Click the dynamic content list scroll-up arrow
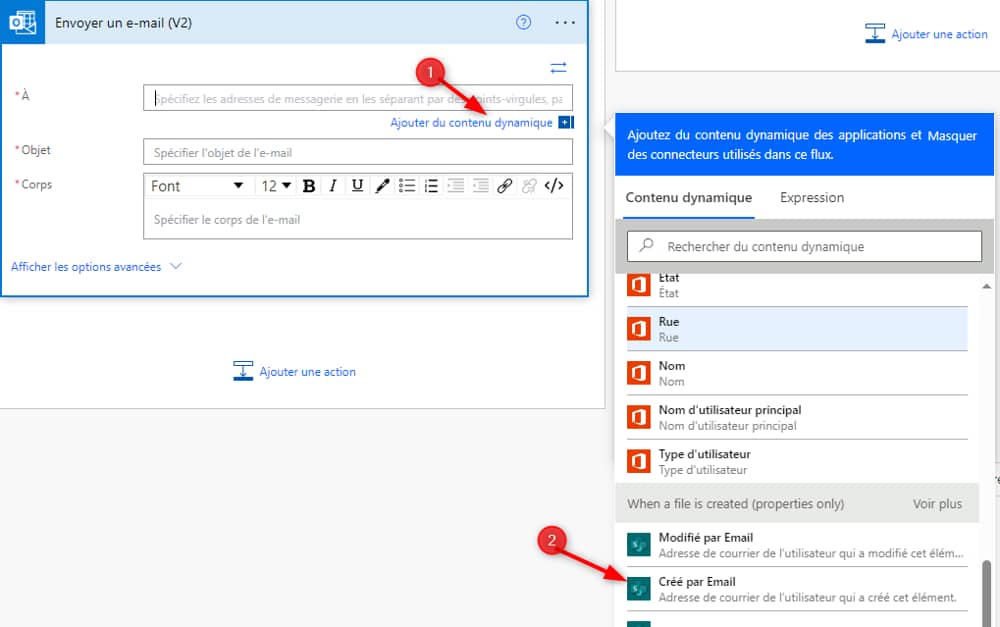Screen dimensions: 1000x627 [987, 286]
